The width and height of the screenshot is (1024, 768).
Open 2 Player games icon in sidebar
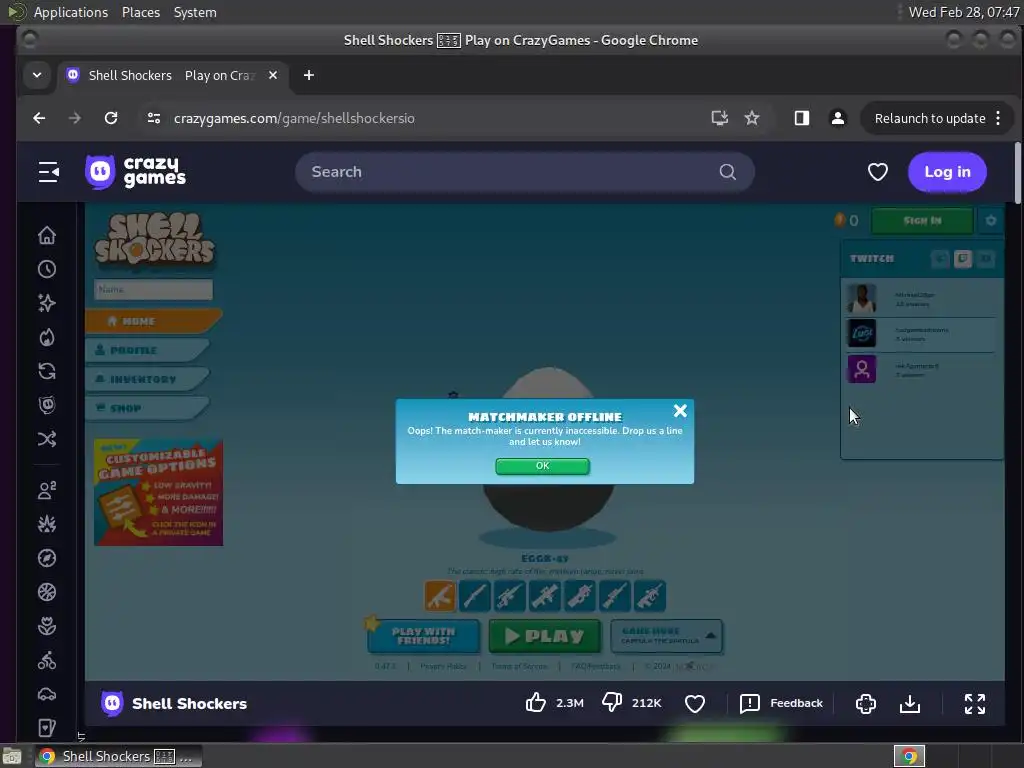[47, 490]
